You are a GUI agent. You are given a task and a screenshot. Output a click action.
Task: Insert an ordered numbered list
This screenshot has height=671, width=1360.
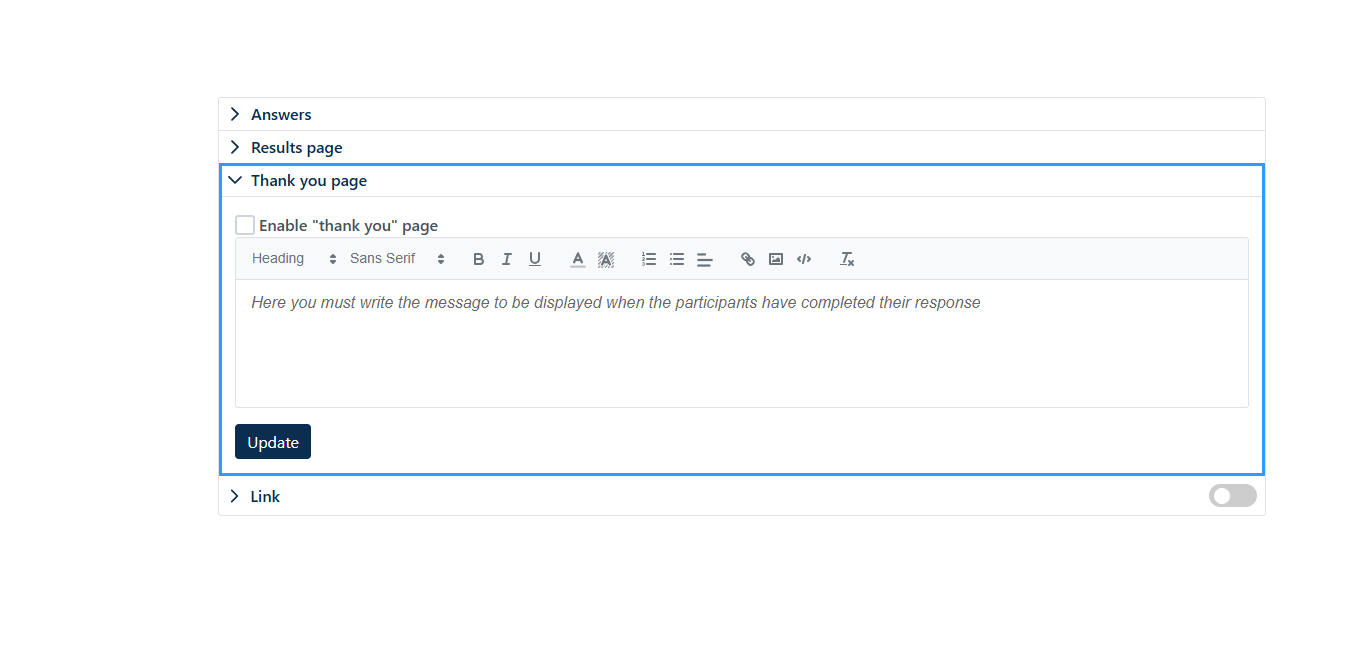[649, 259]
